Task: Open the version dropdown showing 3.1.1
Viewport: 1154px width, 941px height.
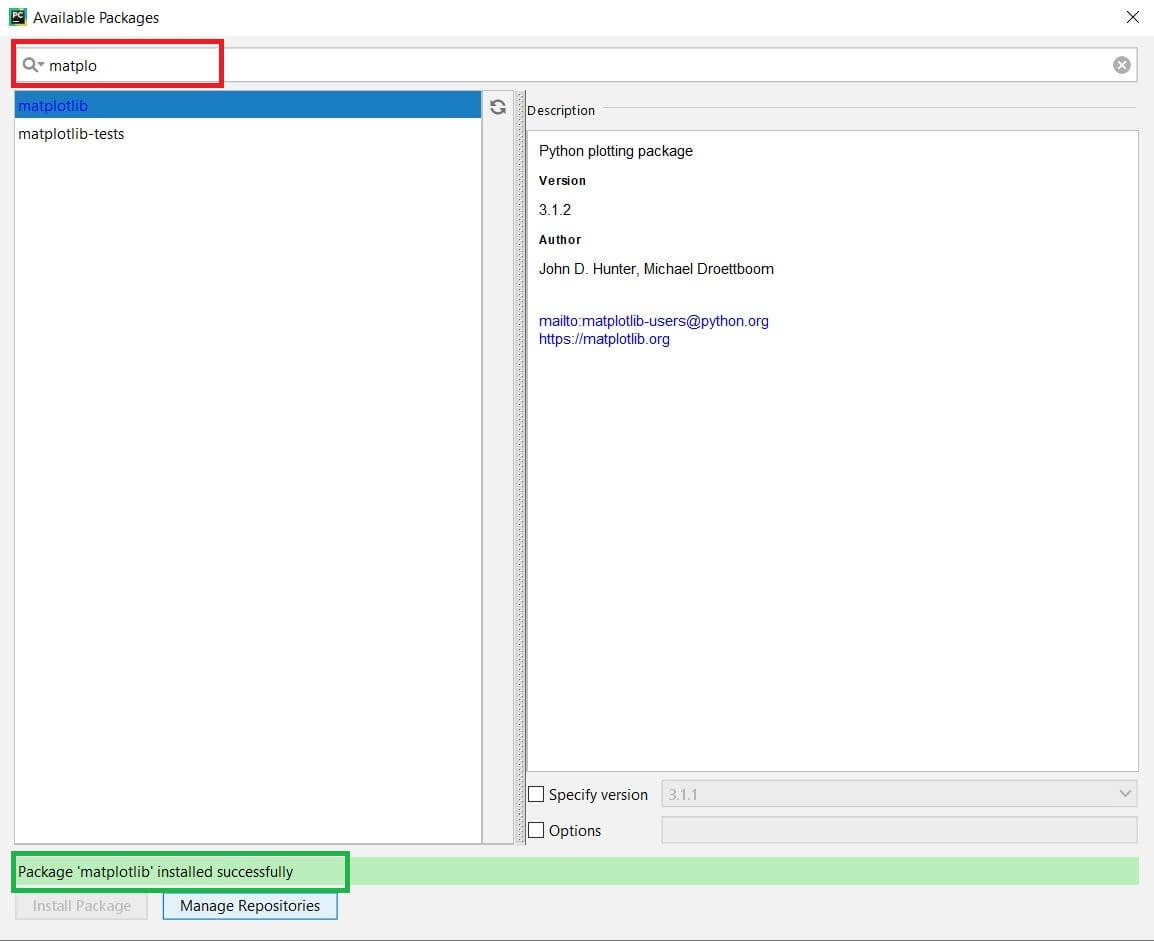Action: (x=899, y=795)
